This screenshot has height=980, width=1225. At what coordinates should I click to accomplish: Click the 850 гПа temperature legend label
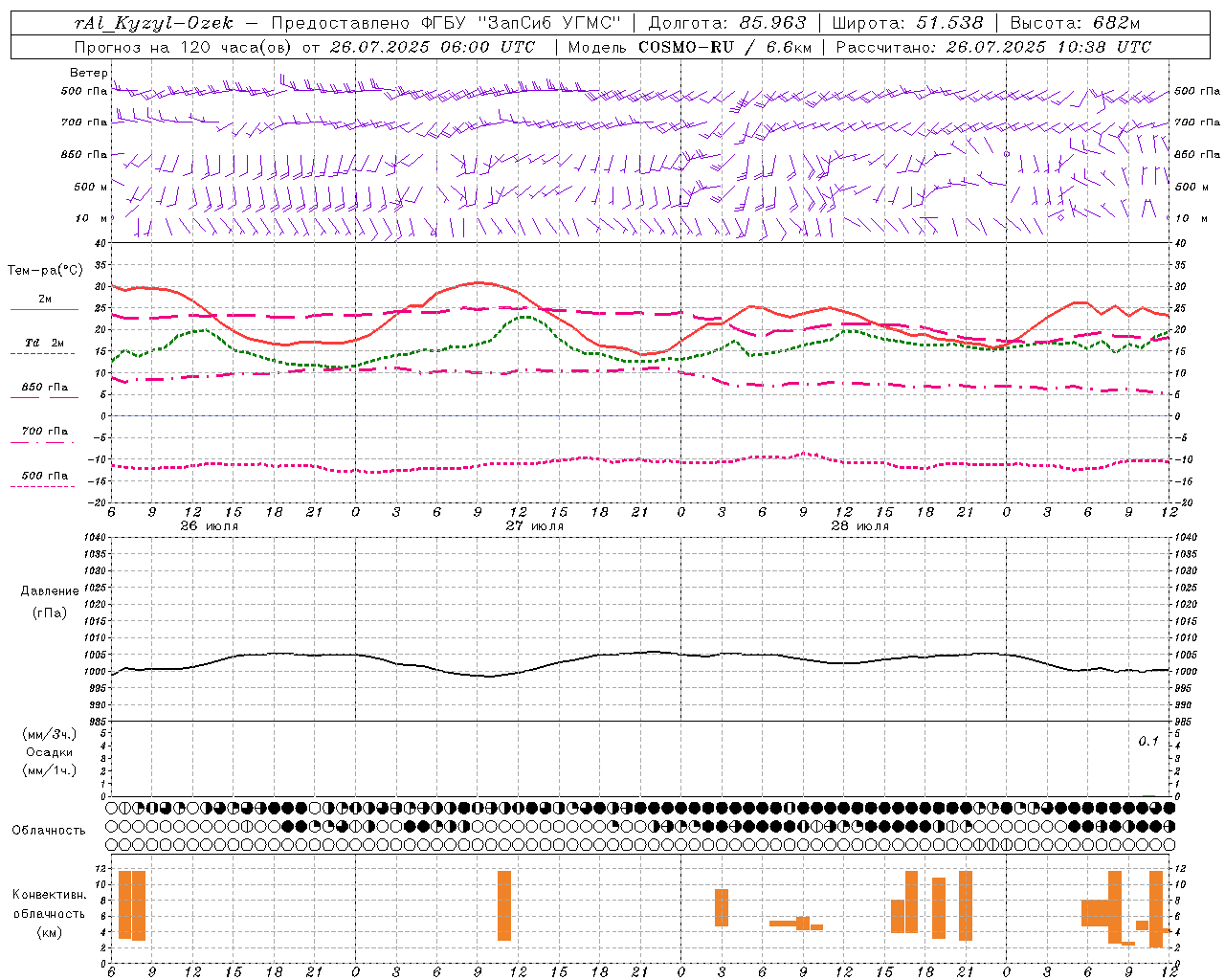coord(45,388)
